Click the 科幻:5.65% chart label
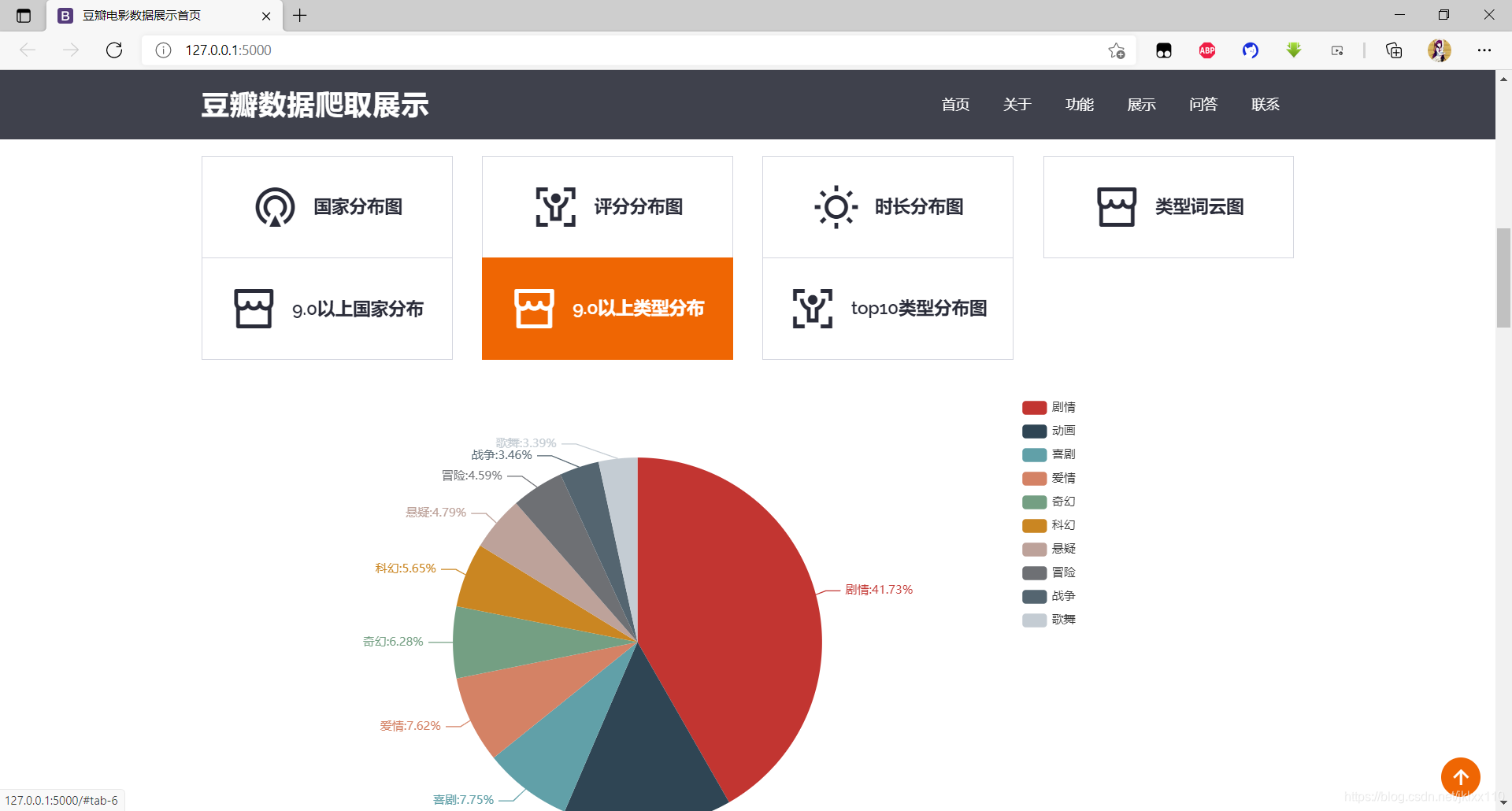Viewport: 1512px width, 811px height. click(406, 568)
